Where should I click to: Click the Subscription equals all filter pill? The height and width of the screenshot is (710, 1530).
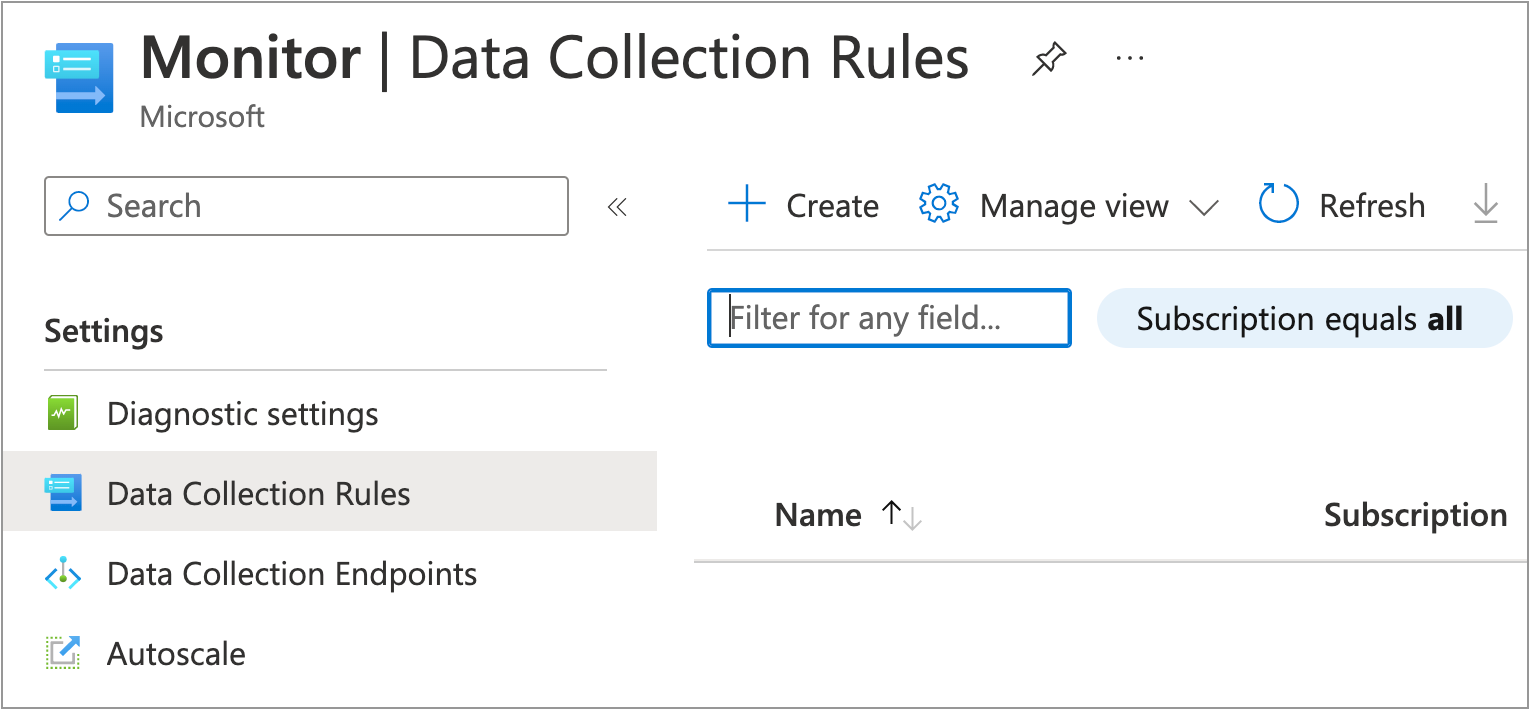pyautogui.click(x=1304, y=319)
